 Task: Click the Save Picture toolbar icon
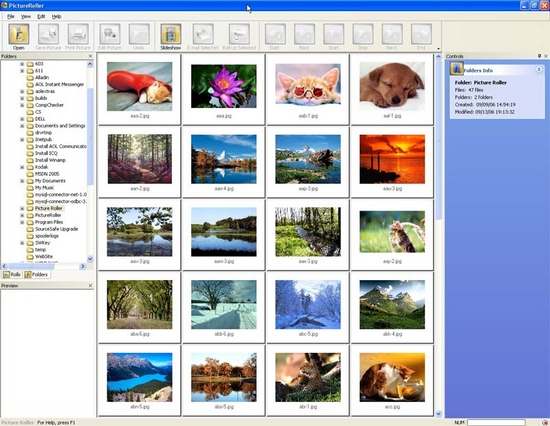coord(48,34)
